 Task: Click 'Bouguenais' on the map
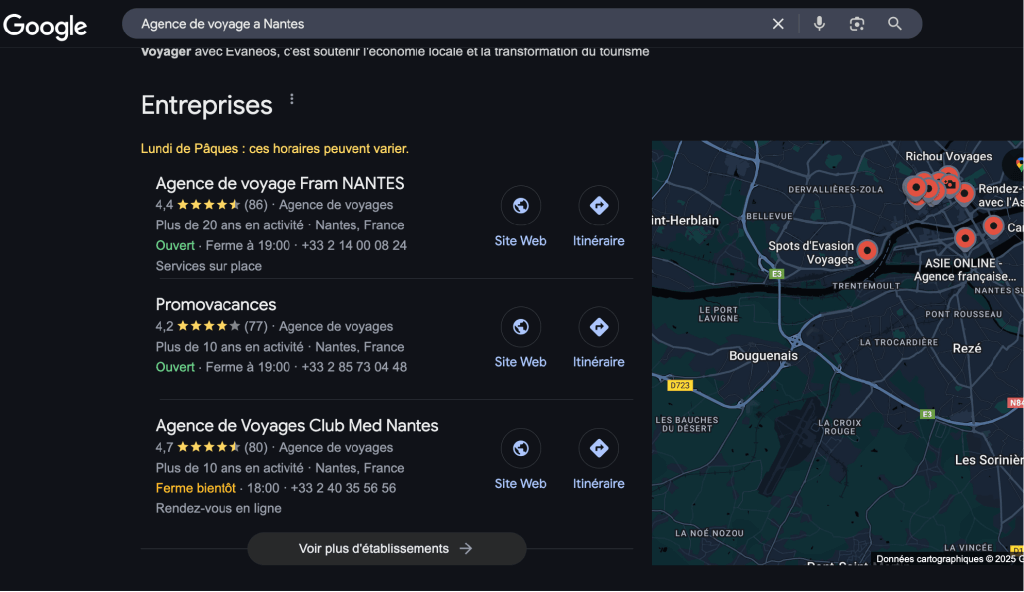tap(763, 356)
